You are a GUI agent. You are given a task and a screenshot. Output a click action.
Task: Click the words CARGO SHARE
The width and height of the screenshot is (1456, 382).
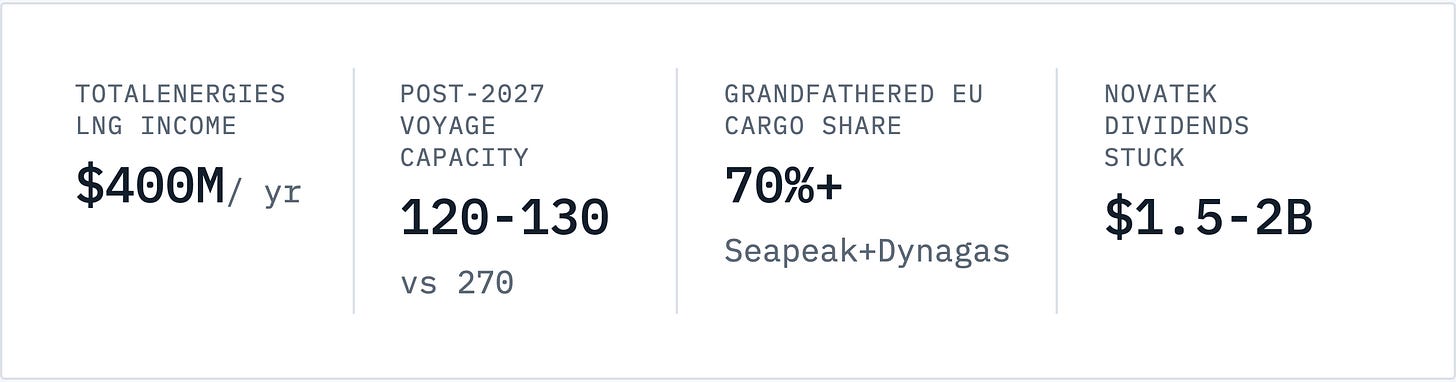pos(813,126)
